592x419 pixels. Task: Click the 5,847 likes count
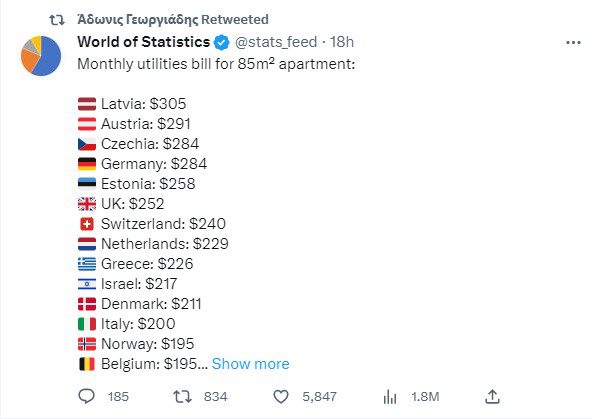tap(319, 397)
